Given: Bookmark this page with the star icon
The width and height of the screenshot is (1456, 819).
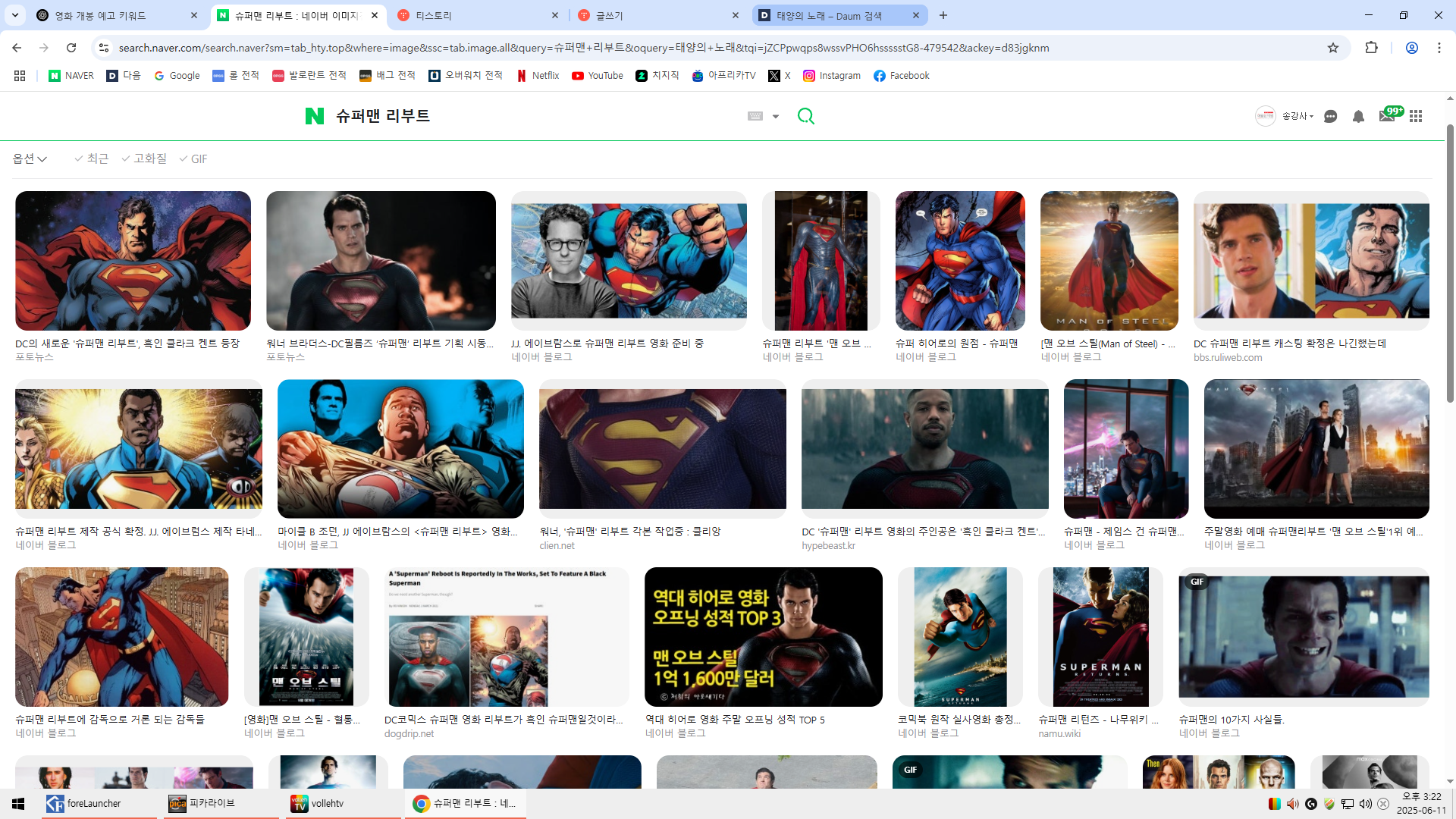Looking at the screenshot, I should coord(1333,48).
